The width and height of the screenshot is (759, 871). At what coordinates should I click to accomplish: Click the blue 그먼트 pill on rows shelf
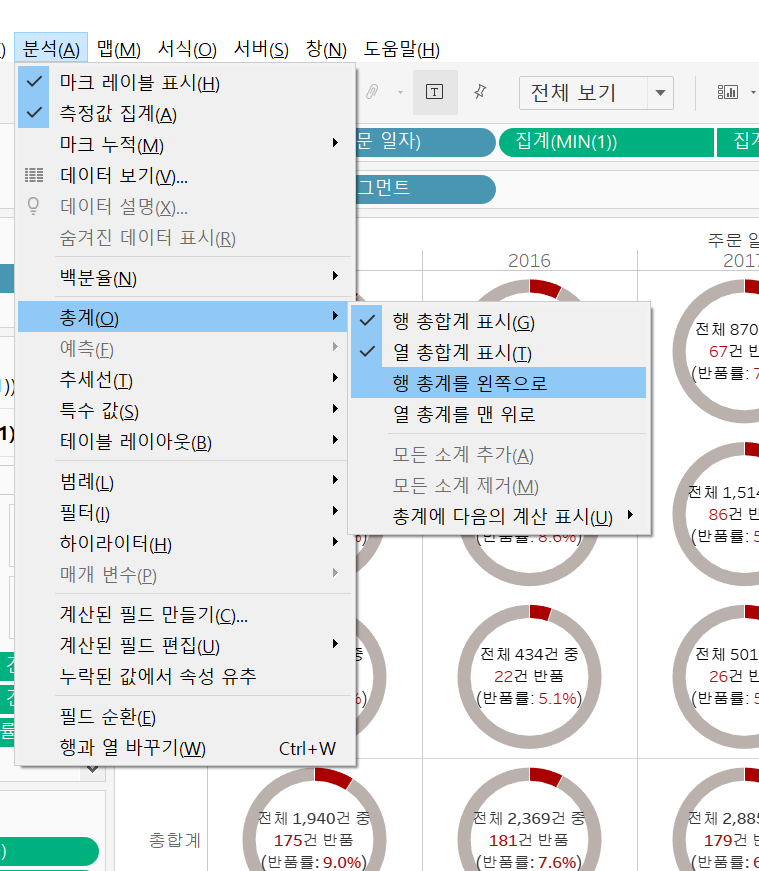pyautogui.click(x=425, y=189)
